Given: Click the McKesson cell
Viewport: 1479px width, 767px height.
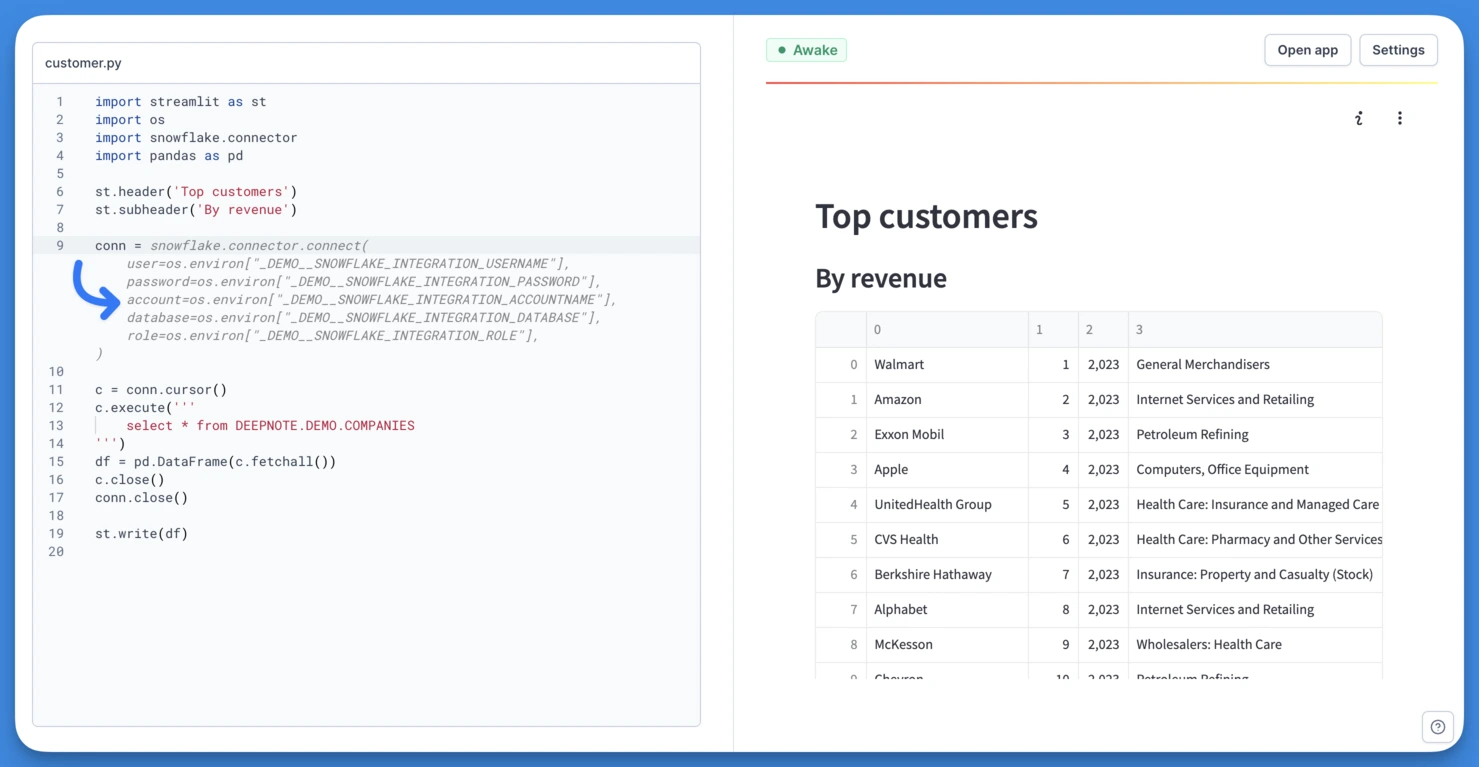Looking at the screenshot, I should 947,644.
